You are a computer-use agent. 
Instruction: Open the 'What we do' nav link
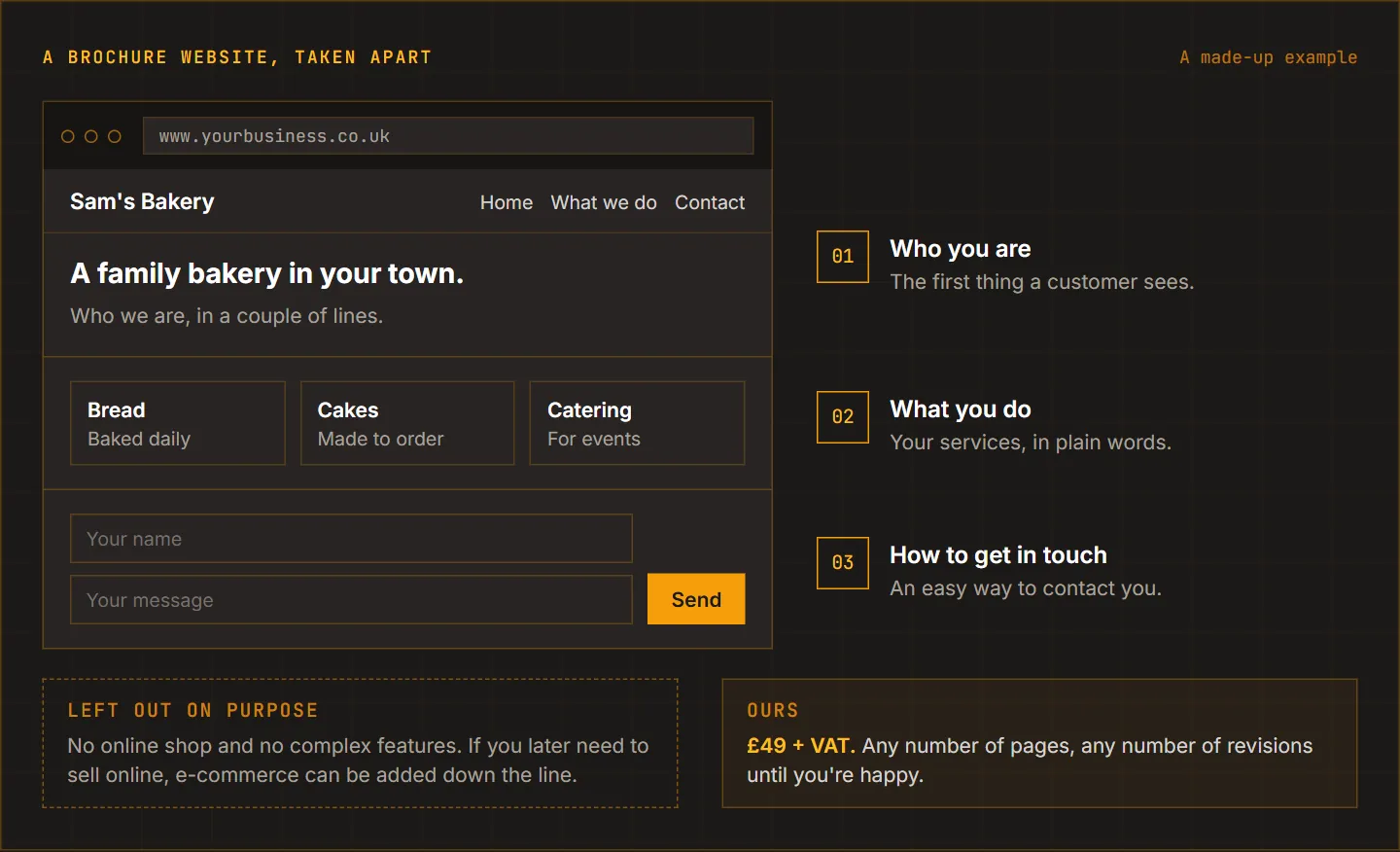click(x=604, y=202)
